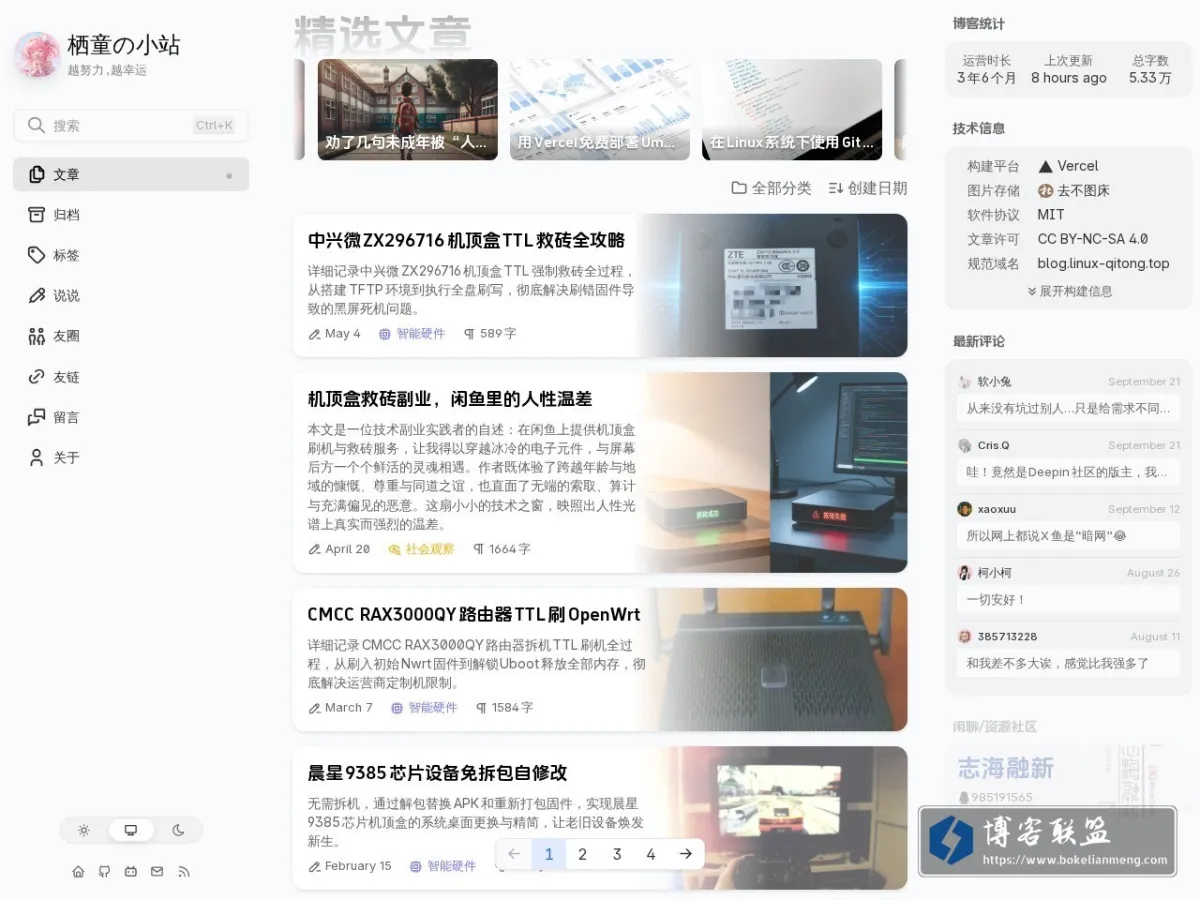
Task: Go to previous page arrow in pagination
Action: pos(514,854)
